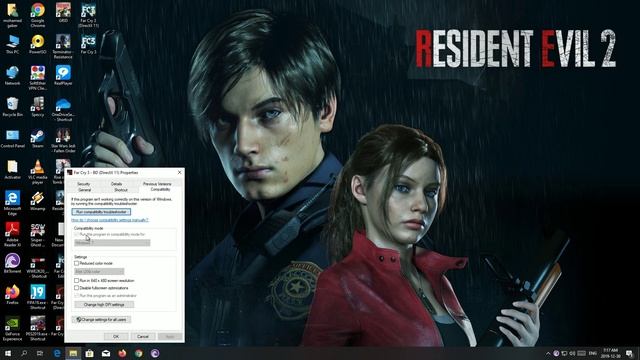Switch to the Shortcut tab
This screenshot has width=640, height=360.
[x=121, y=190]
